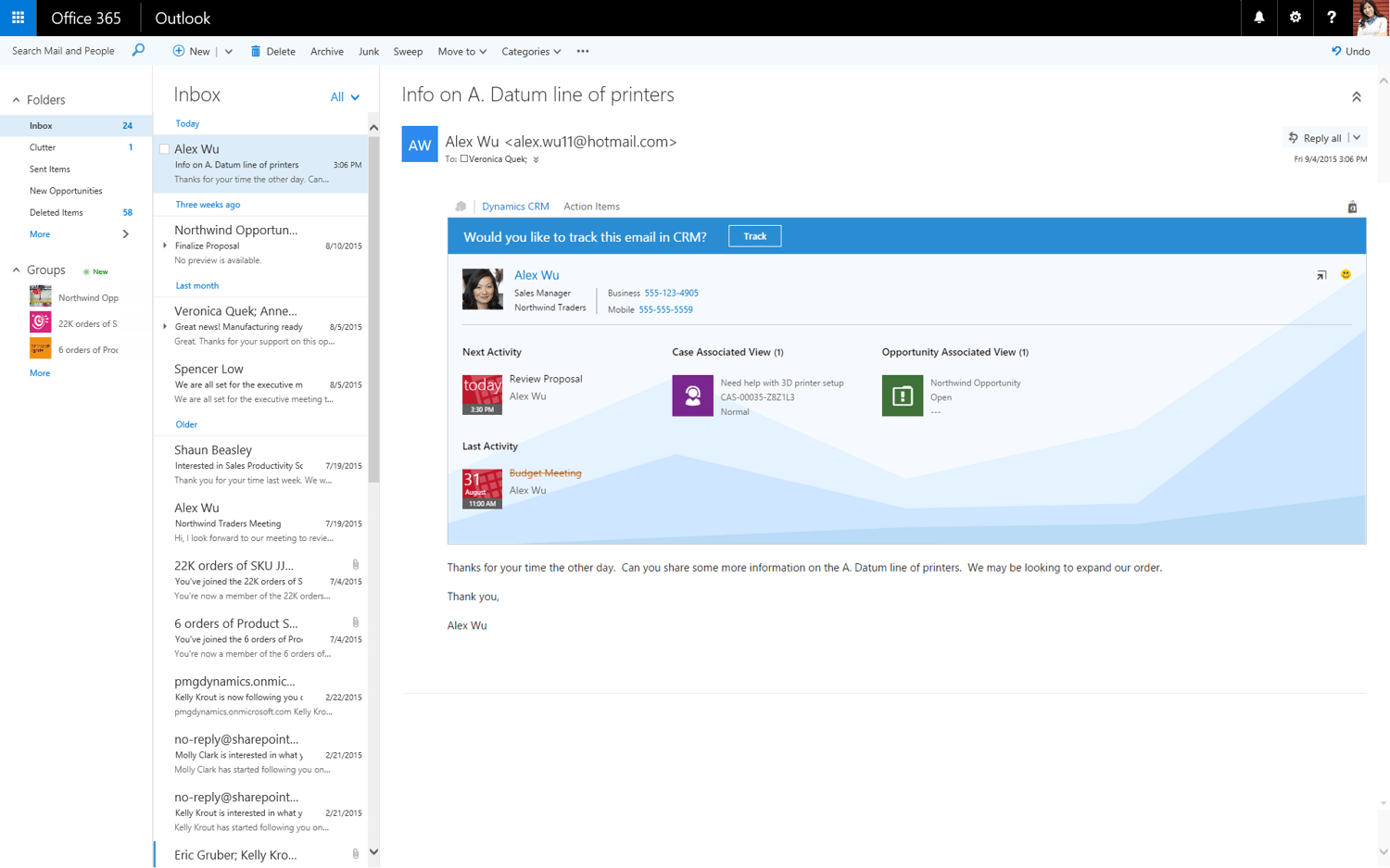Mark the message as Junk
Screen dimensions: 1390x868
[x=368, y=52]
